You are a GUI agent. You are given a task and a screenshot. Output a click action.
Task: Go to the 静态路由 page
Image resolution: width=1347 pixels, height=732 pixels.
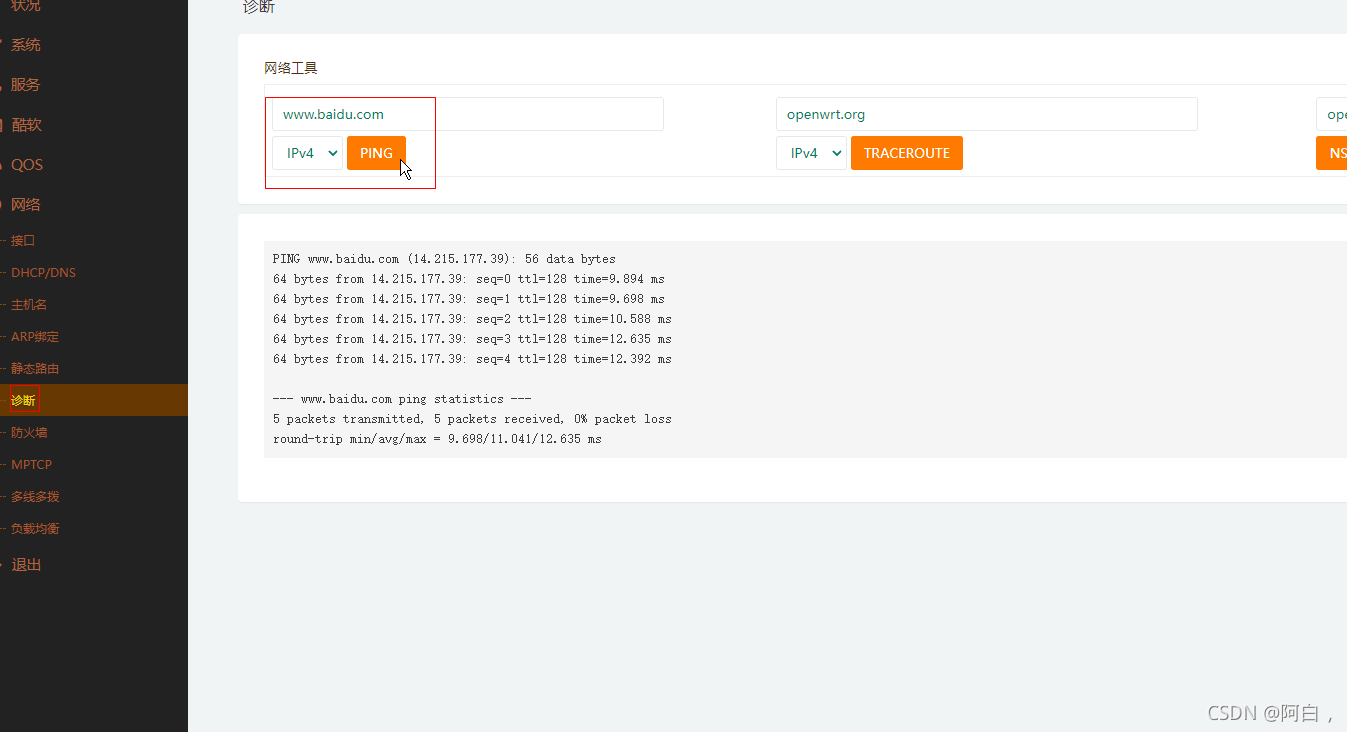pos(35,369)
